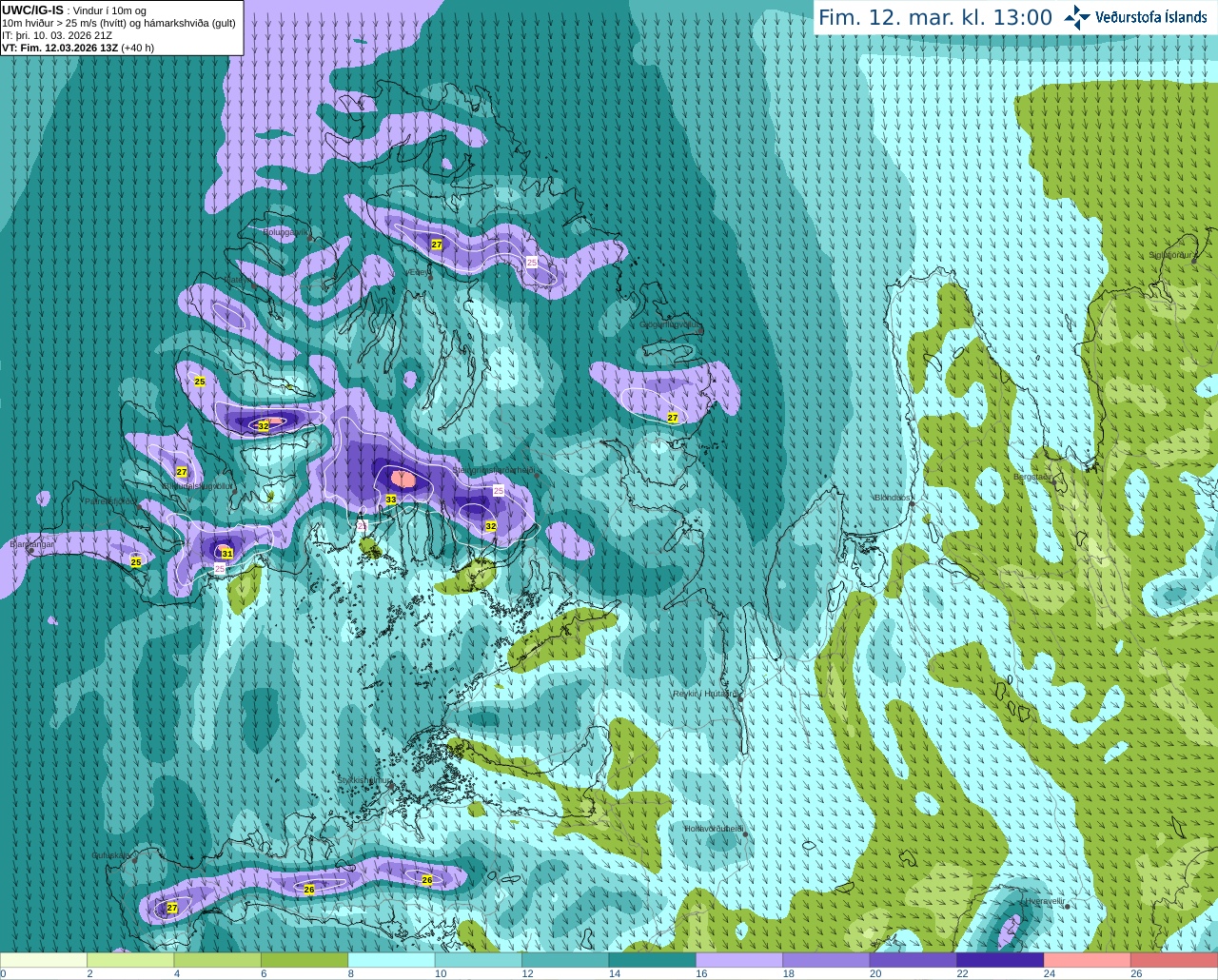The height and width of the screenshot is (980, 1218).
Task: Click the Veðurstofa Íslands title text
Action: (1150, 17)
